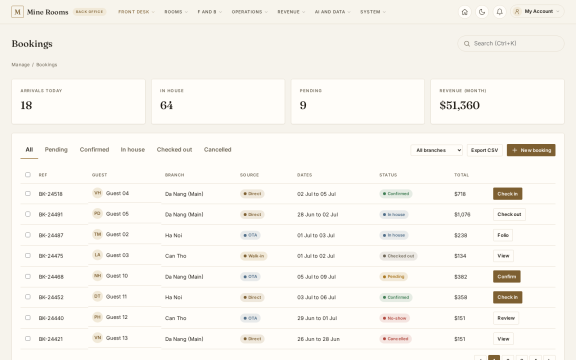The image size is (576, 360).
Task: Tick checkbox for booking BK-24475
Action: click(x=28, y=255)
